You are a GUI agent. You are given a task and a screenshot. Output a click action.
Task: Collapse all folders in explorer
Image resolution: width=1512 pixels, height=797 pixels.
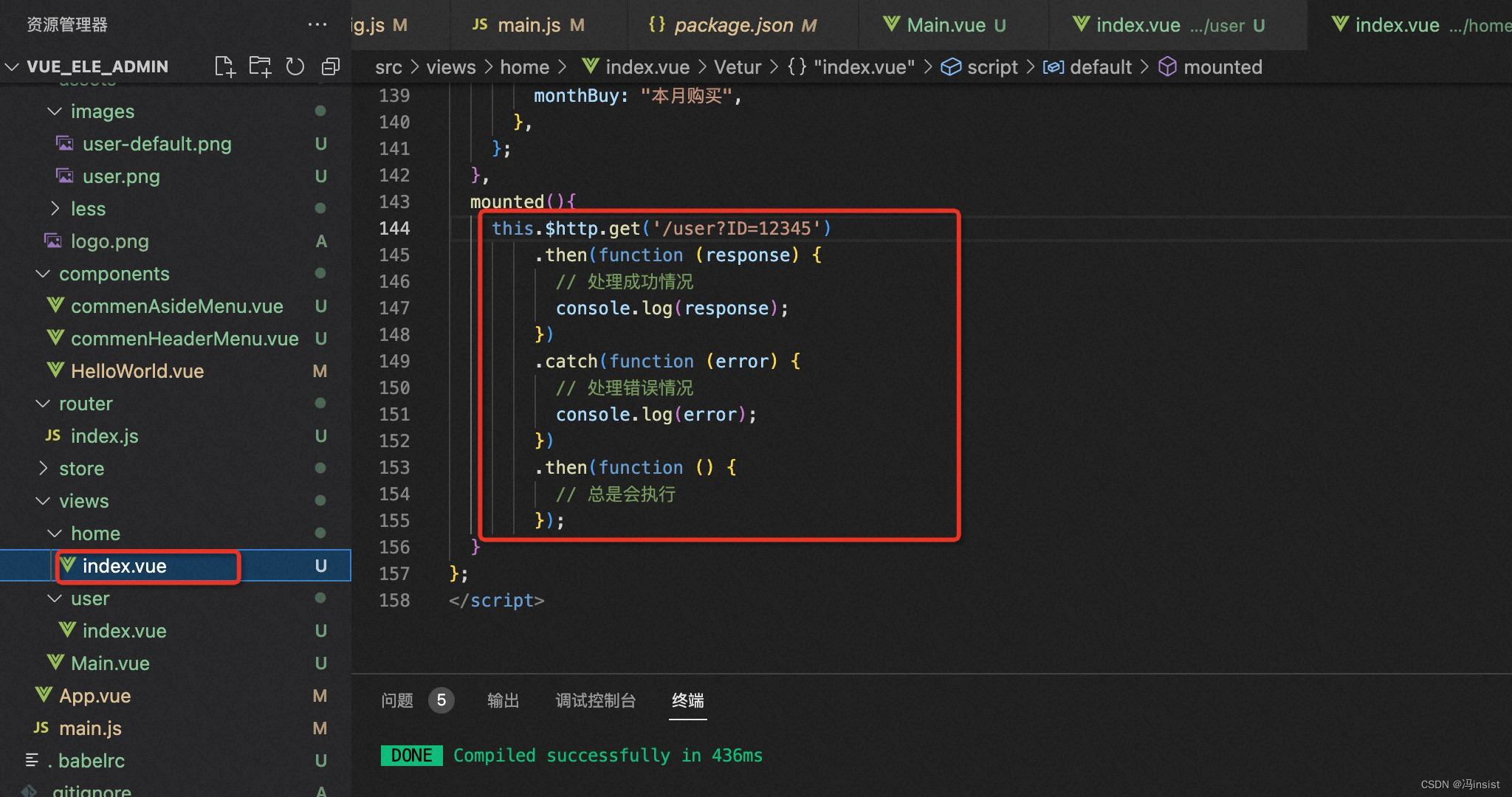coord(330,66)
